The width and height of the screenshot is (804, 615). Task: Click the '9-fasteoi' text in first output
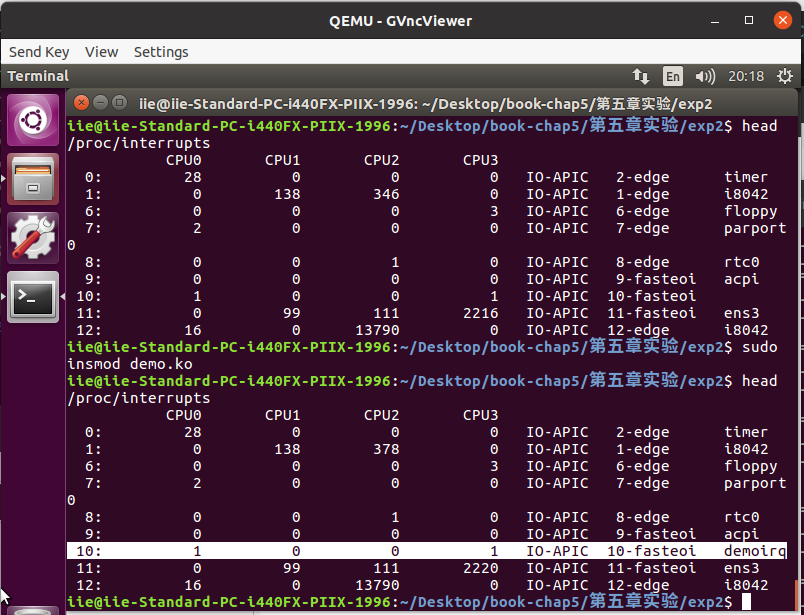click(x=656, y=280)
